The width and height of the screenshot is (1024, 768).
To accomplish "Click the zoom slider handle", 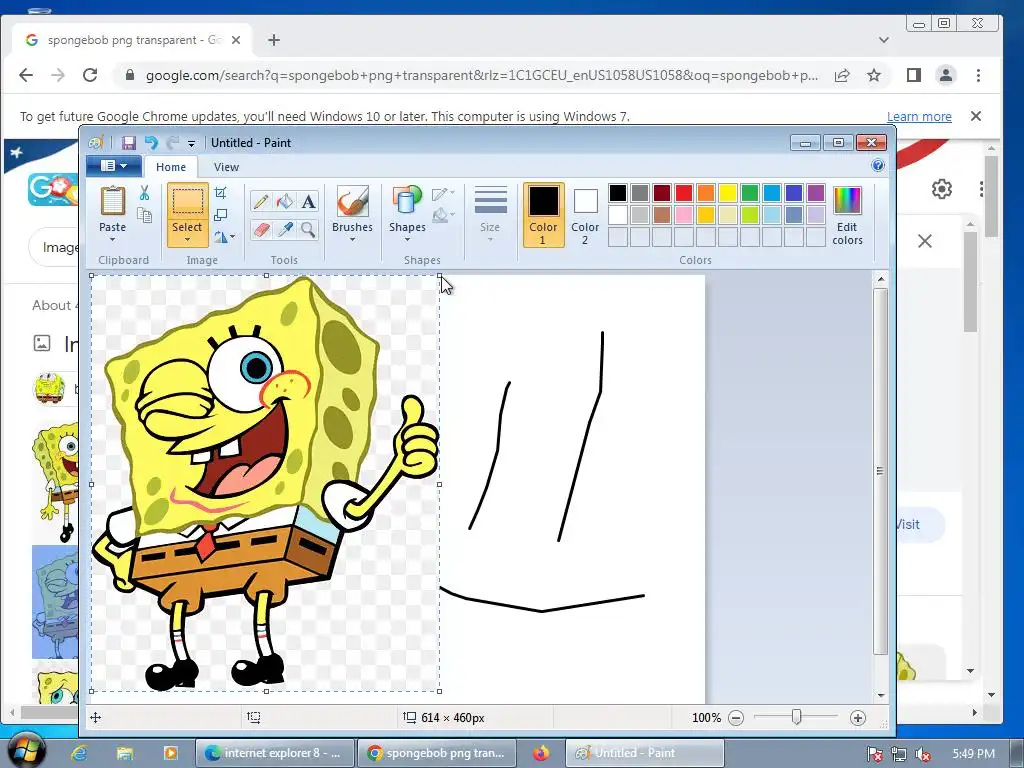I will pos(796,718).
